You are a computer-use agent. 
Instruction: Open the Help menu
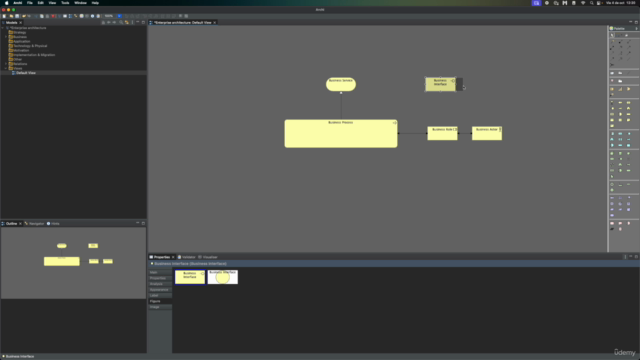[x=95, y=3]
